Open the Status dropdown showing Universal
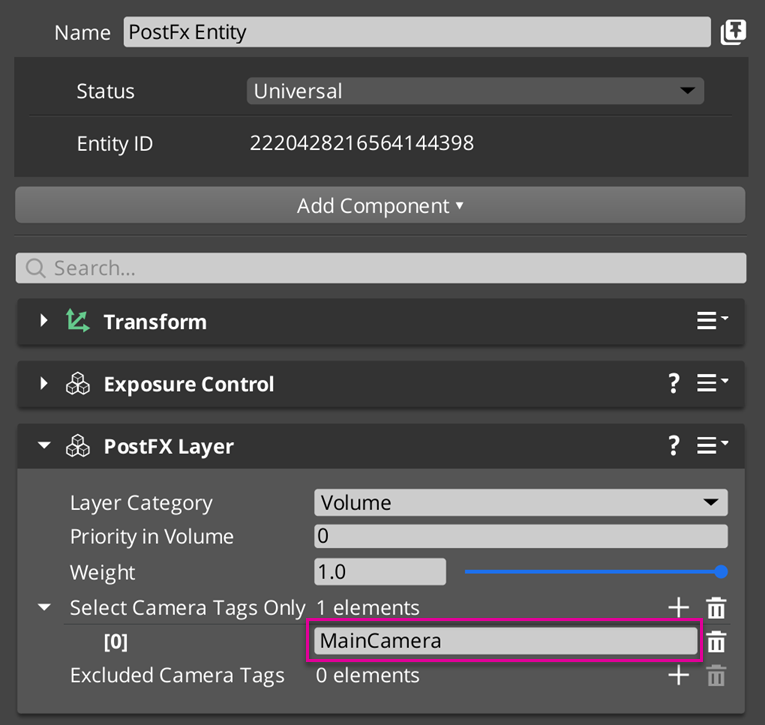The width and height of the screenshot is (765, 725). (475, 91)
